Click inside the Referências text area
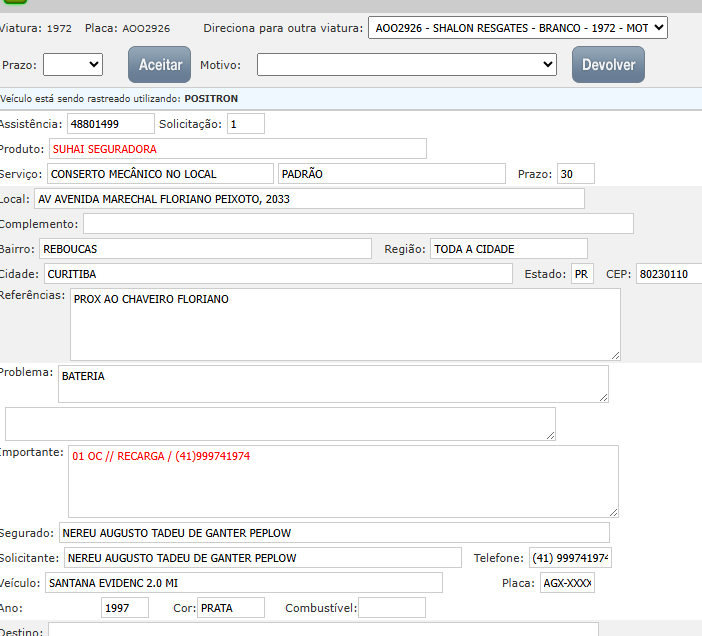702x636 pixels. click(x=344, y=324)
